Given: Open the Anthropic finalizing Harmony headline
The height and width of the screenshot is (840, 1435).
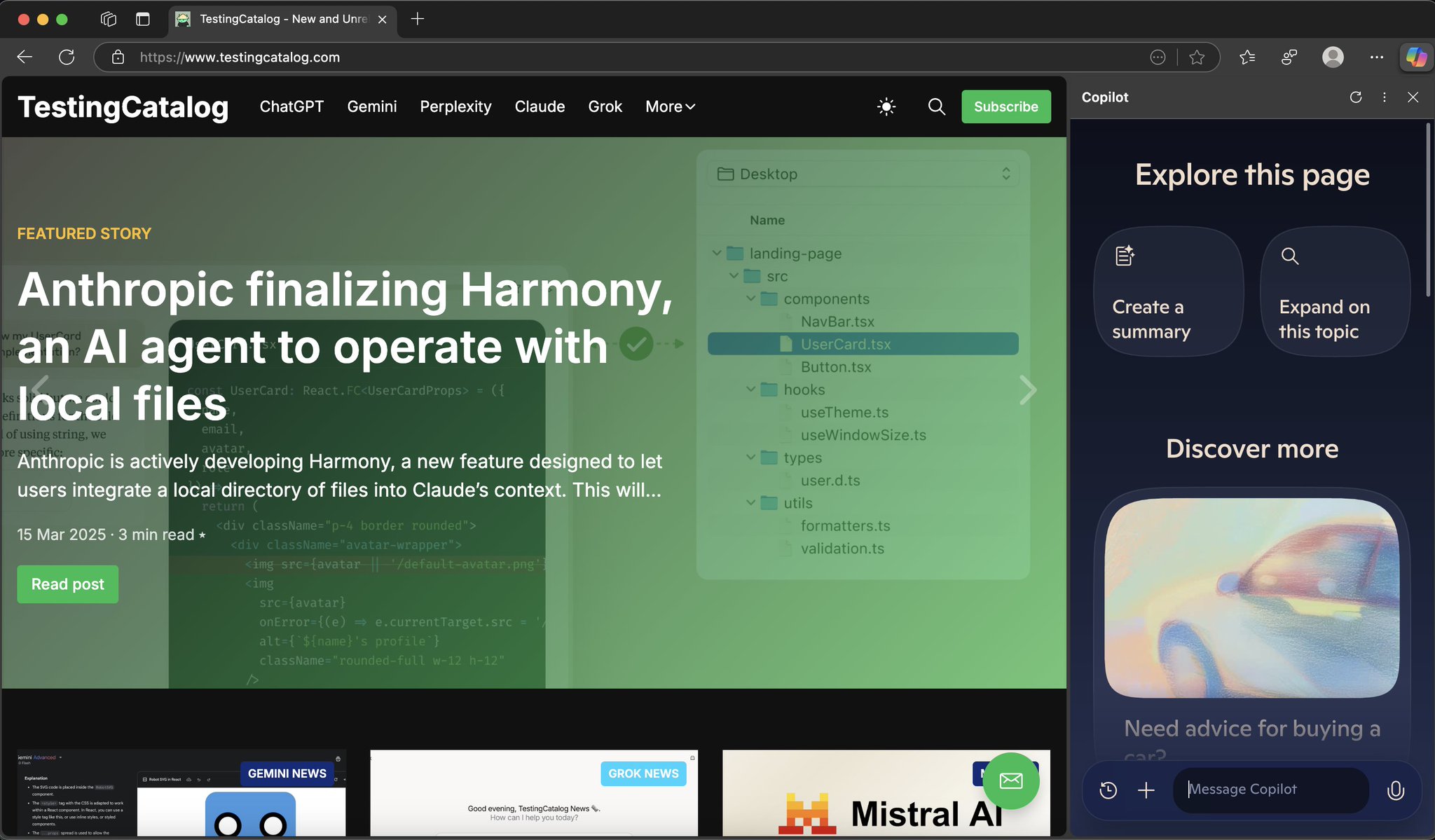Looking at the screenshot, I should click(345, 347).
